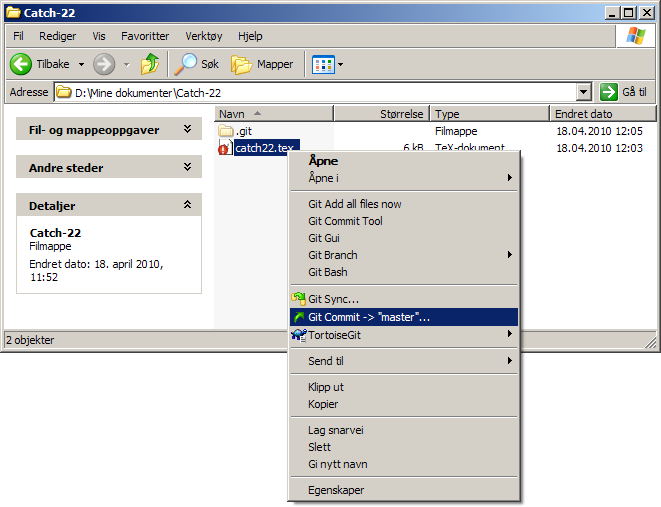This screenshot has height=507, width=661.
Task: Click the Gå til button label
Action: click(634, 92)
